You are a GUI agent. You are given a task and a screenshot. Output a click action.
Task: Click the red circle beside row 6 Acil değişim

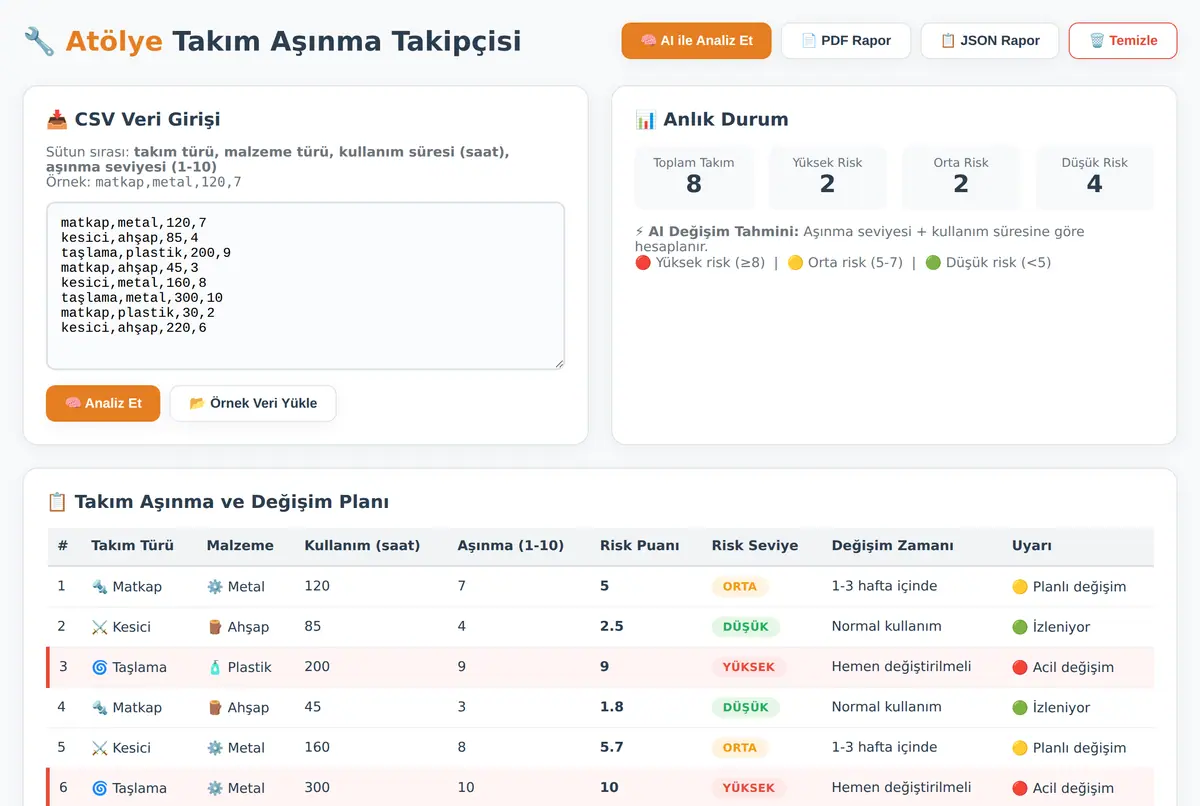tap(1020, 788)
